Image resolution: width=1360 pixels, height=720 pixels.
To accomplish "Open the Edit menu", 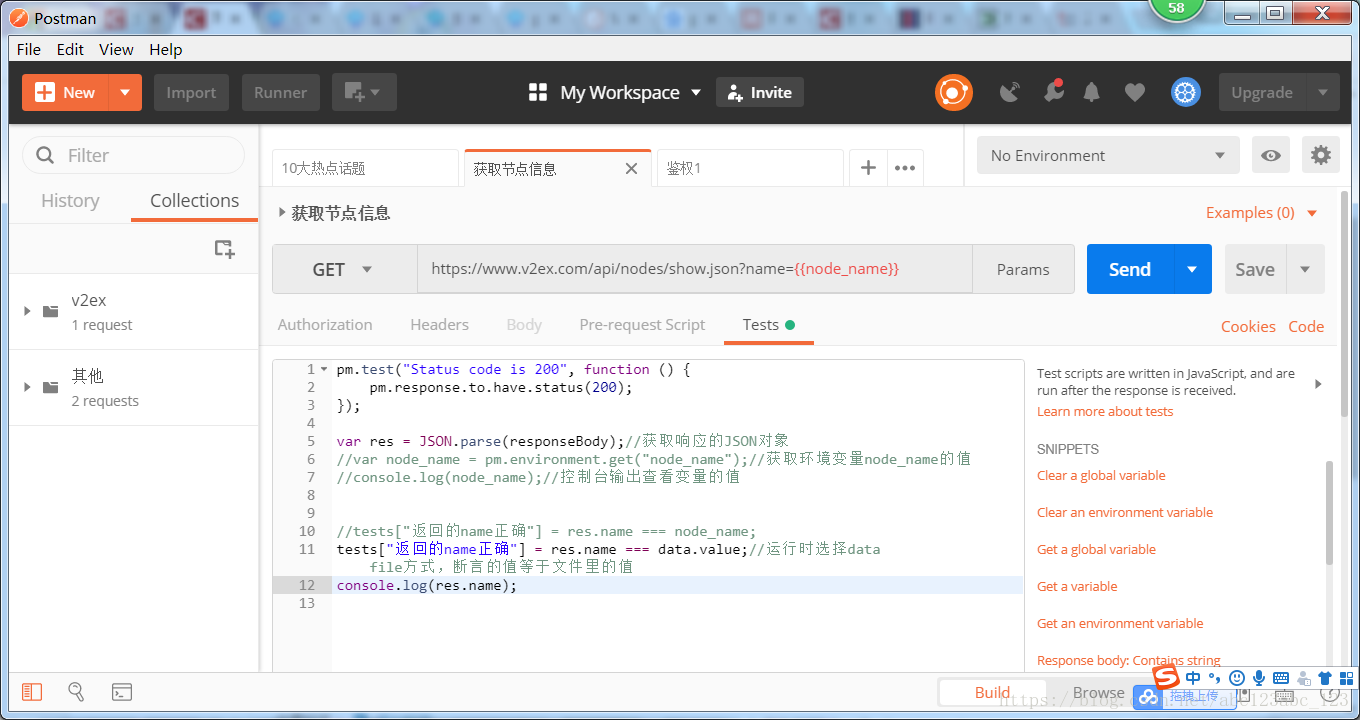I will tap(70, 49).
